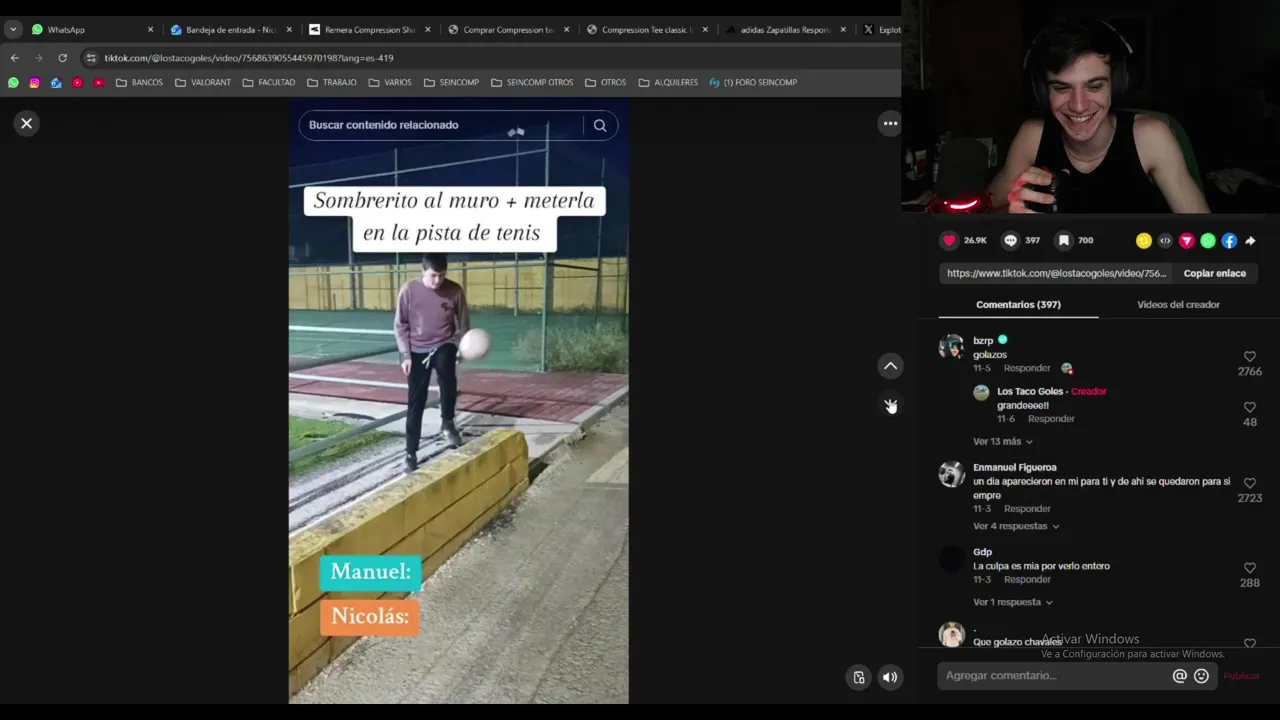
Task: Go to next video with down arrow
Action: (890, 405)
